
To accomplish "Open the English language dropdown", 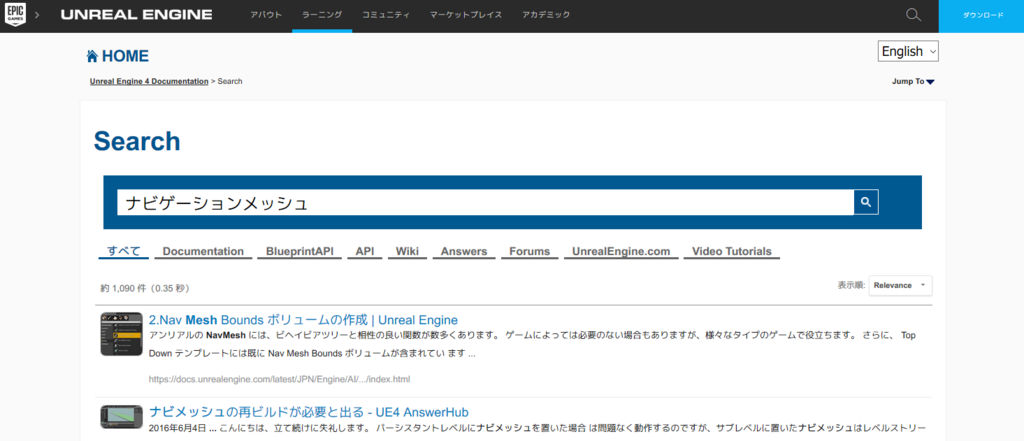I will click(908, 51).
